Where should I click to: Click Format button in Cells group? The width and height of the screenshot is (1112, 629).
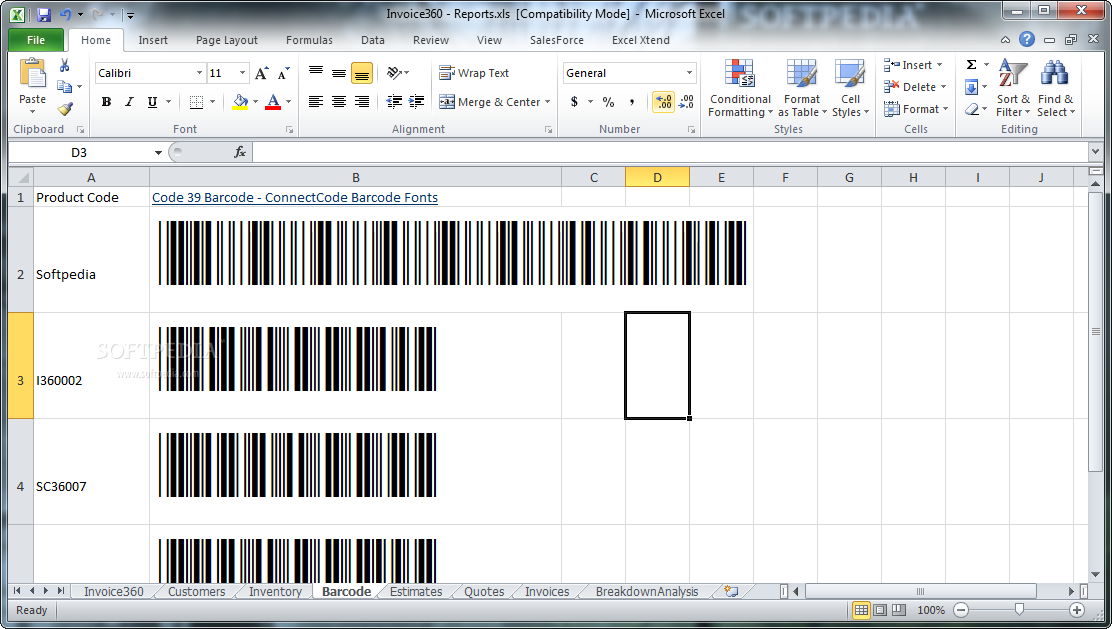tap(916, 109)
